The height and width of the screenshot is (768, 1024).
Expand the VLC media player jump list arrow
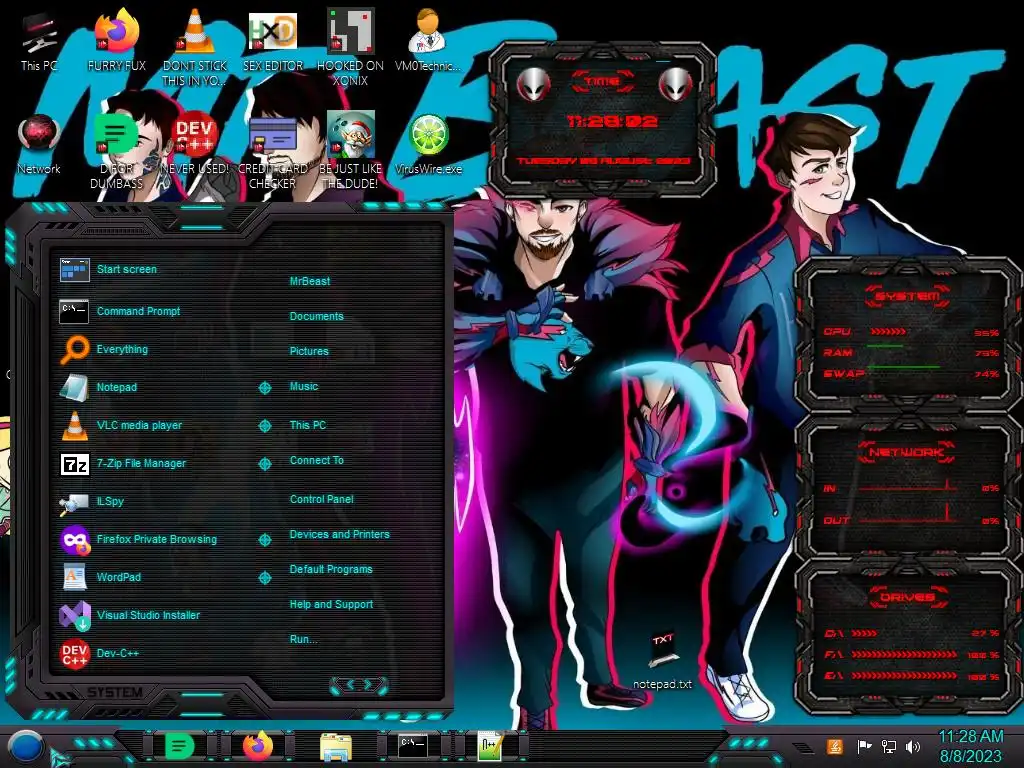coord(264,426)
